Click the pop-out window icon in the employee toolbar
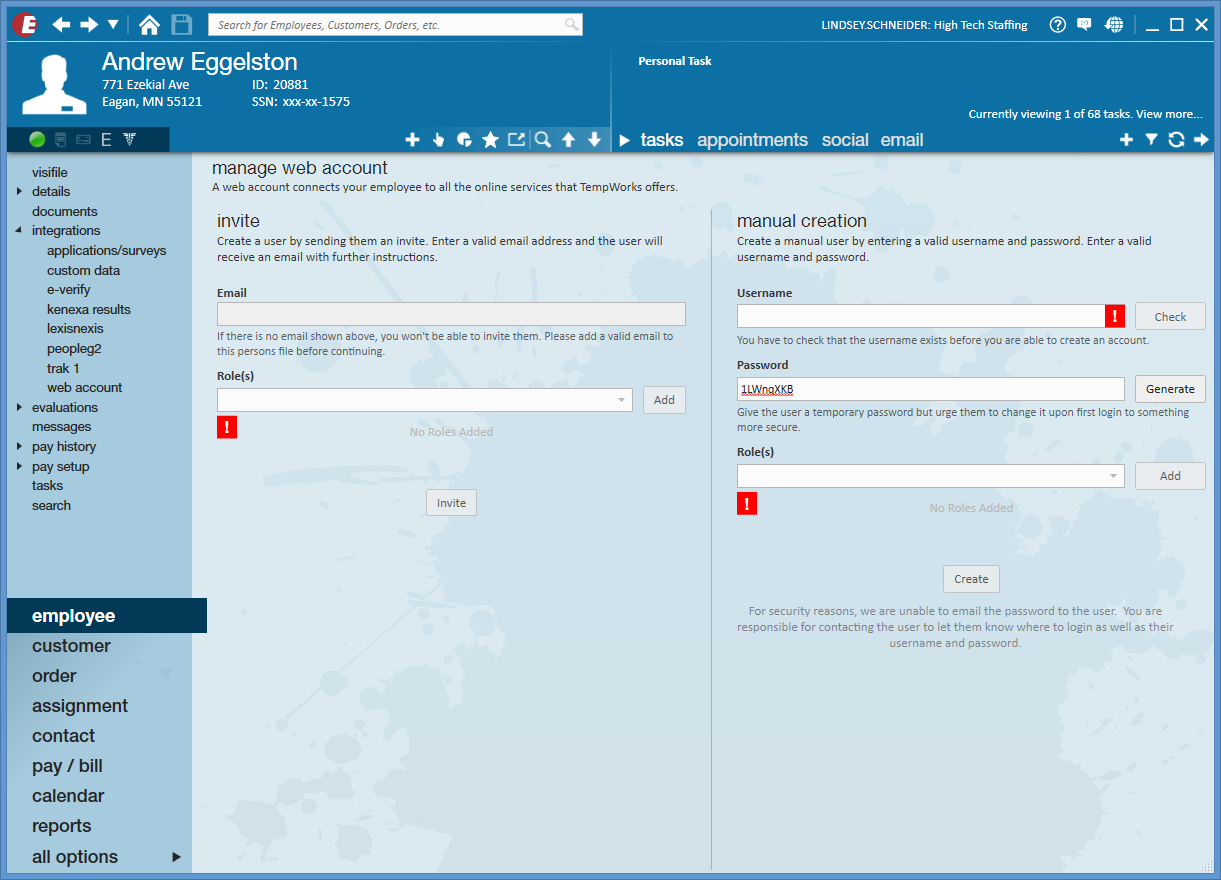Screen dimensions: 1221x880 tap(516, 140)
